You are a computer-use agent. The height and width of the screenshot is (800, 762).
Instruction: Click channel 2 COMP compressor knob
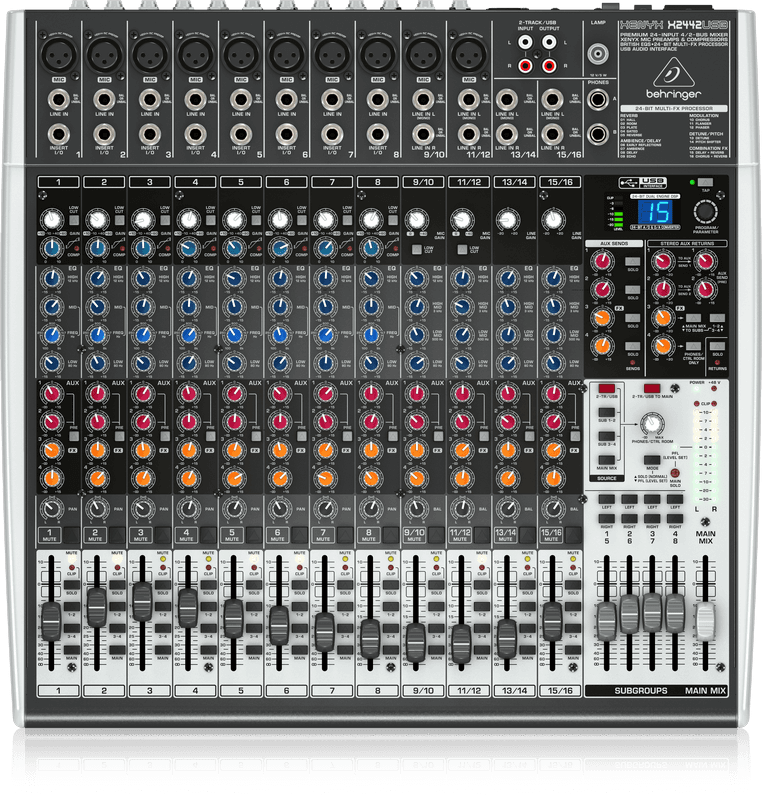point(97,248)
